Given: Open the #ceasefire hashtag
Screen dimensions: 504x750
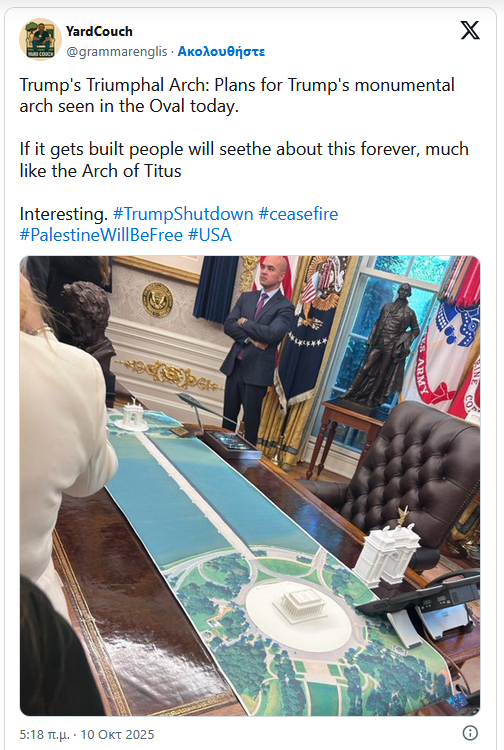Looking at the screenshot, I should click(x=298, y=214).
